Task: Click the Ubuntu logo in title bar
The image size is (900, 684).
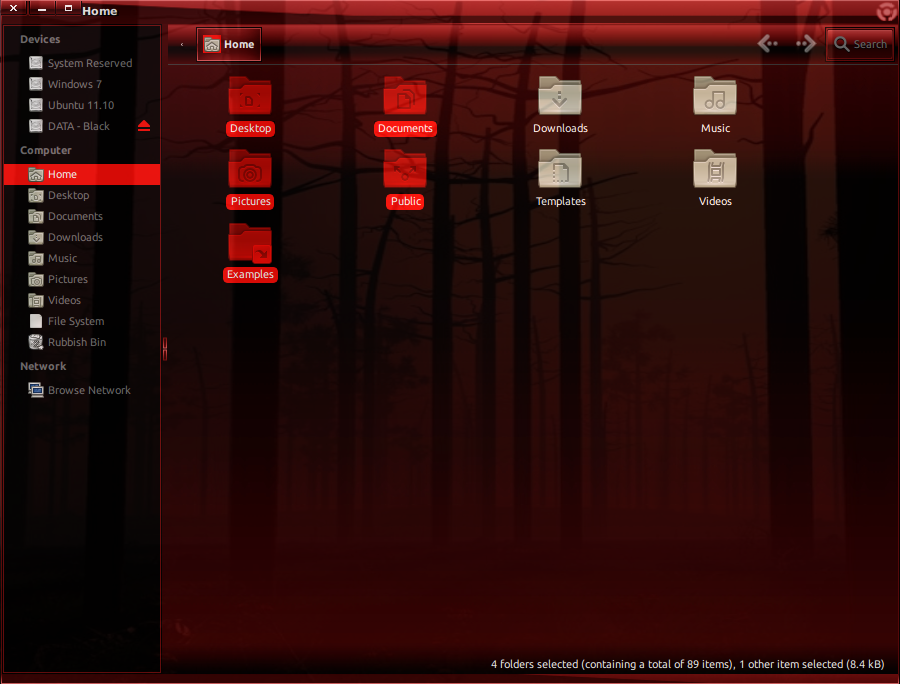Action: 887,11
